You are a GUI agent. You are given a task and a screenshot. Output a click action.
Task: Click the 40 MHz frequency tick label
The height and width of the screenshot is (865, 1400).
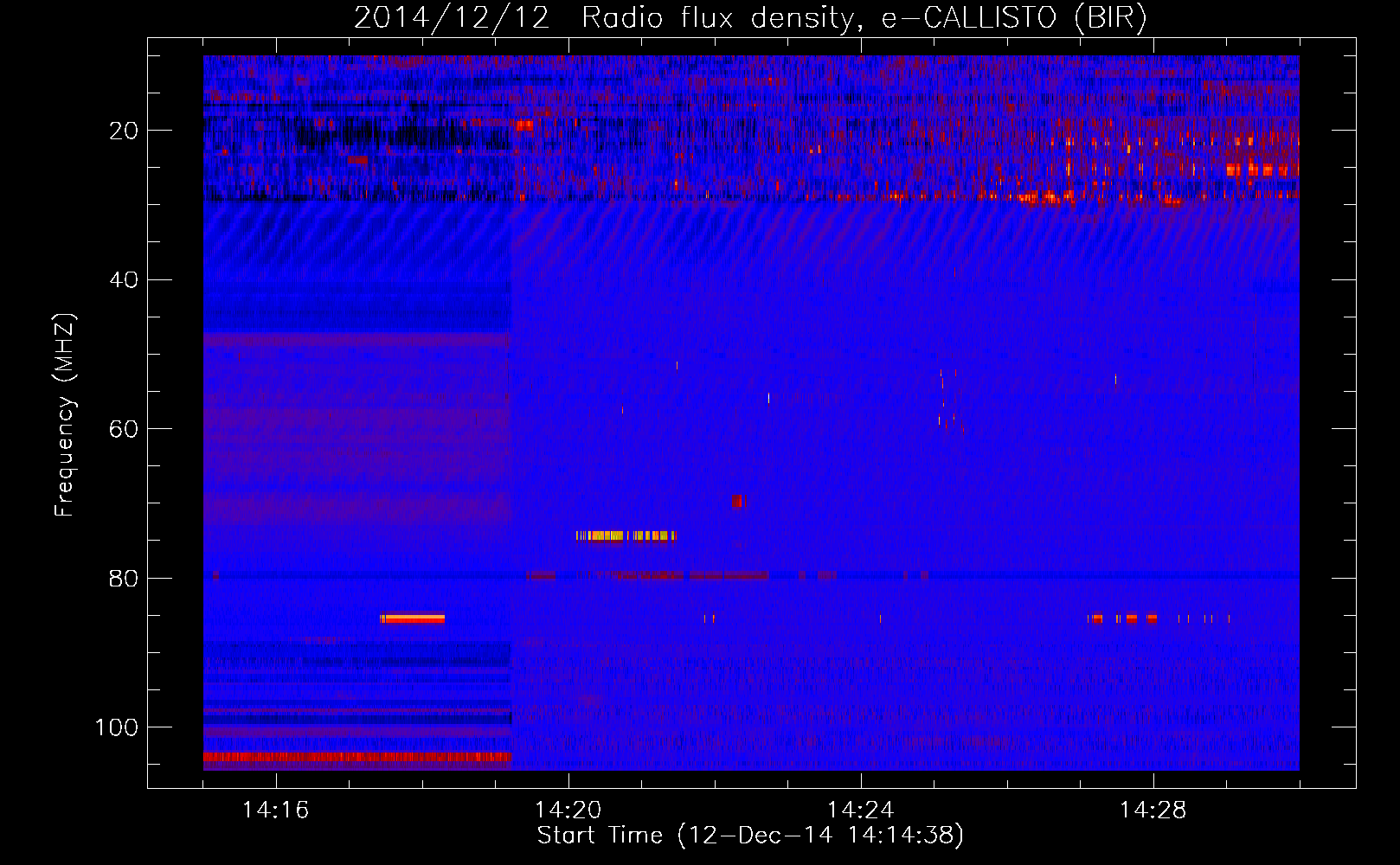(x=124, y=280)
